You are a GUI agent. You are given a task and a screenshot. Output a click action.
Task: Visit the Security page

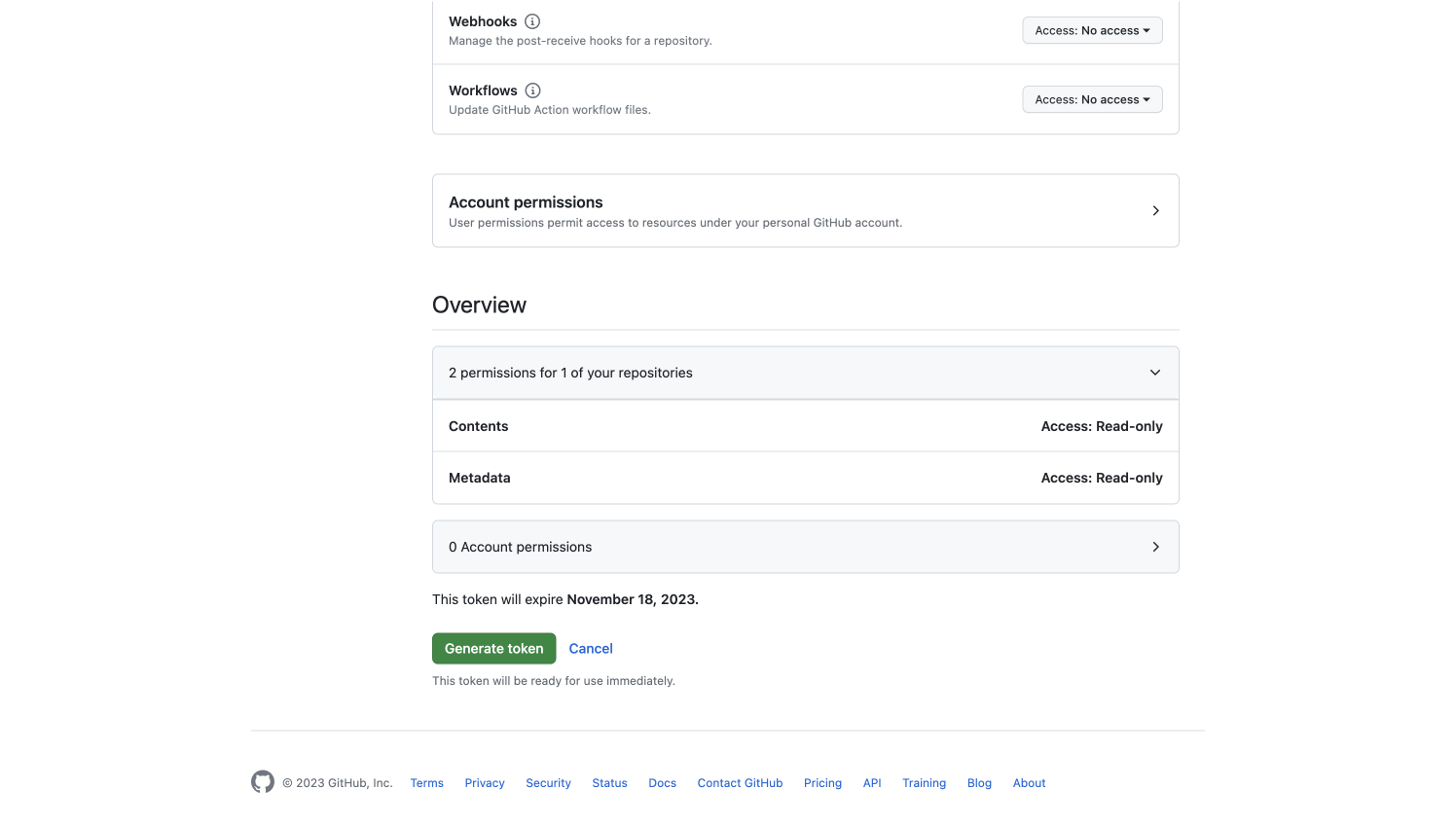[548, 782]
